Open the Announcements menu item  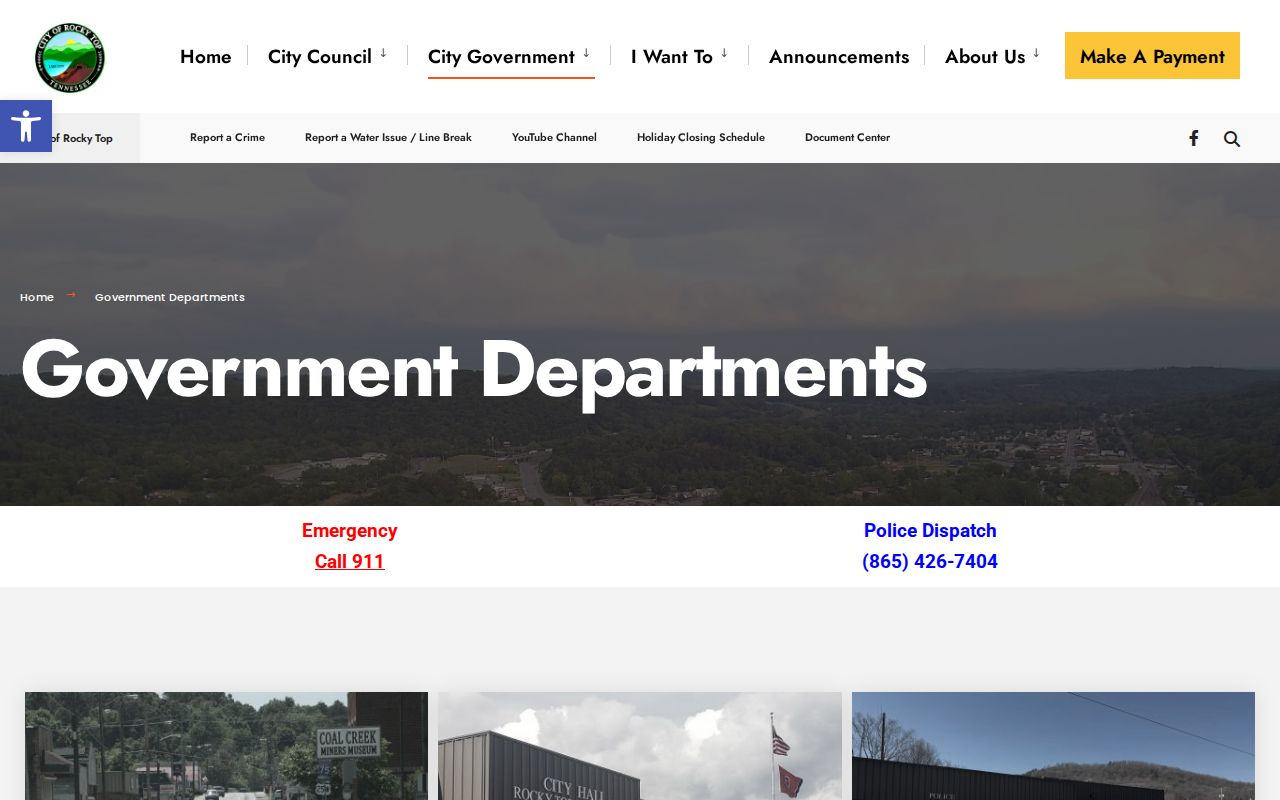(x=839, y=57)
